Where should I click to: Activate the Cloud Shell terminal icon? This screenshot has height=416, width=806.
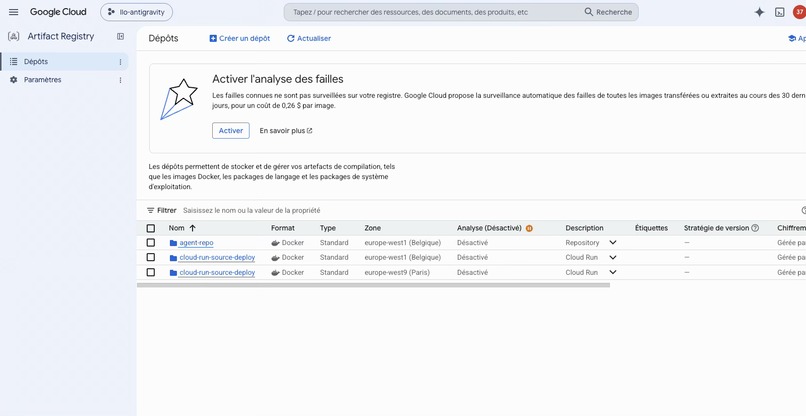pos(780,12)
